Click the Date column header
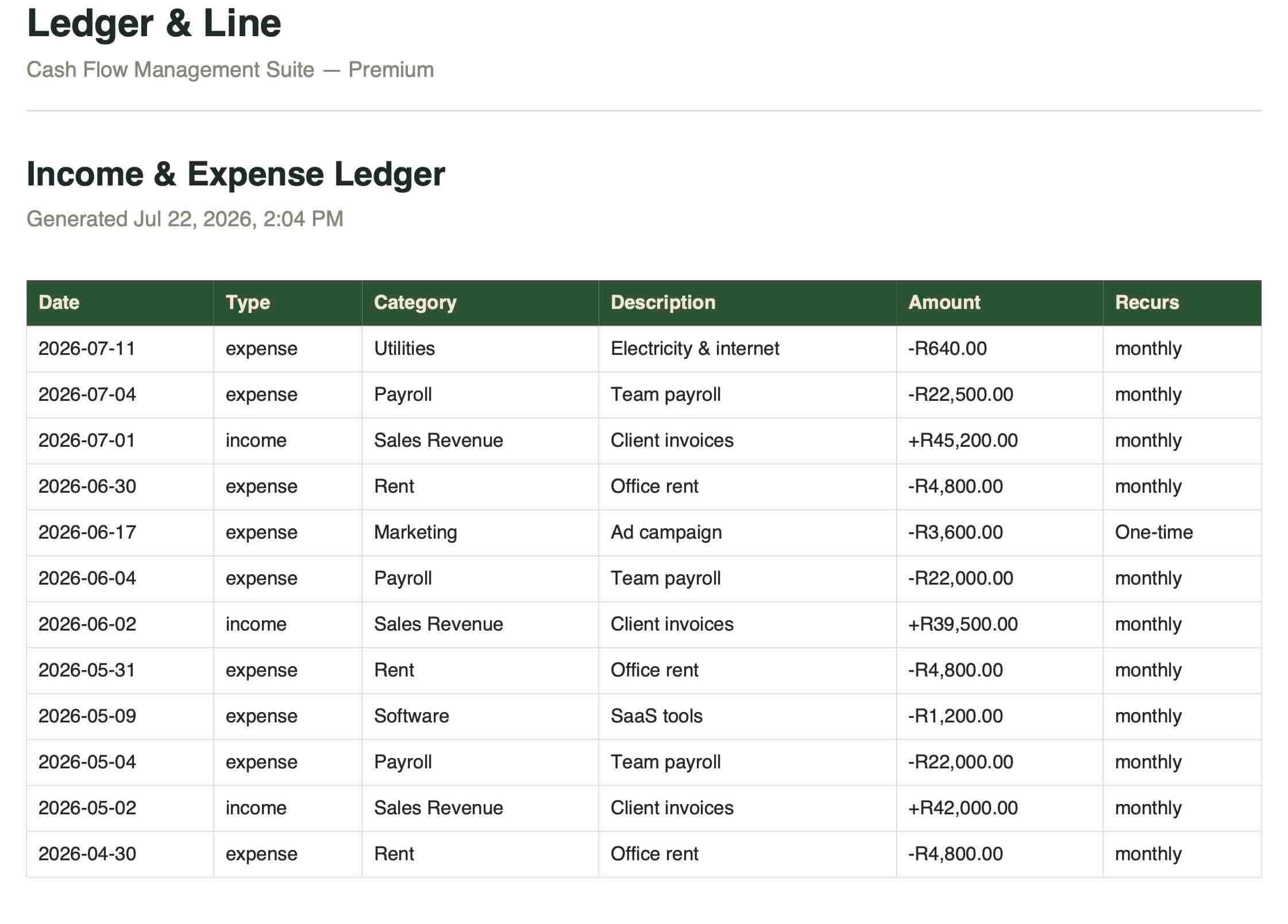The height and width of the screenshot is (924, 1288). tap(120, 303)
